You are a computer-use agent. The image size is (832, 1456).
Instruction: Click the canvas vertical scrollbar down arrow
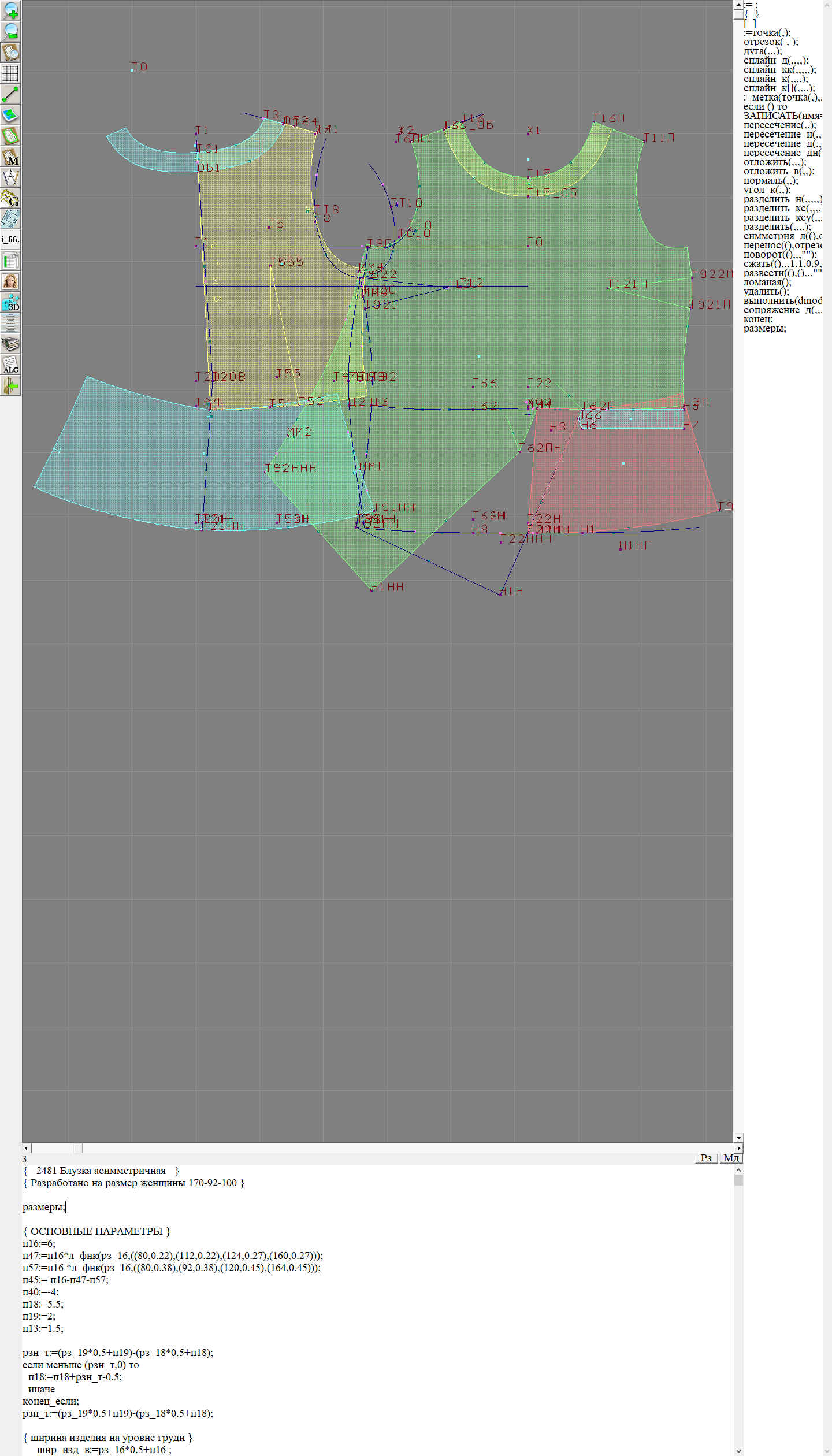pos(738,1138)
